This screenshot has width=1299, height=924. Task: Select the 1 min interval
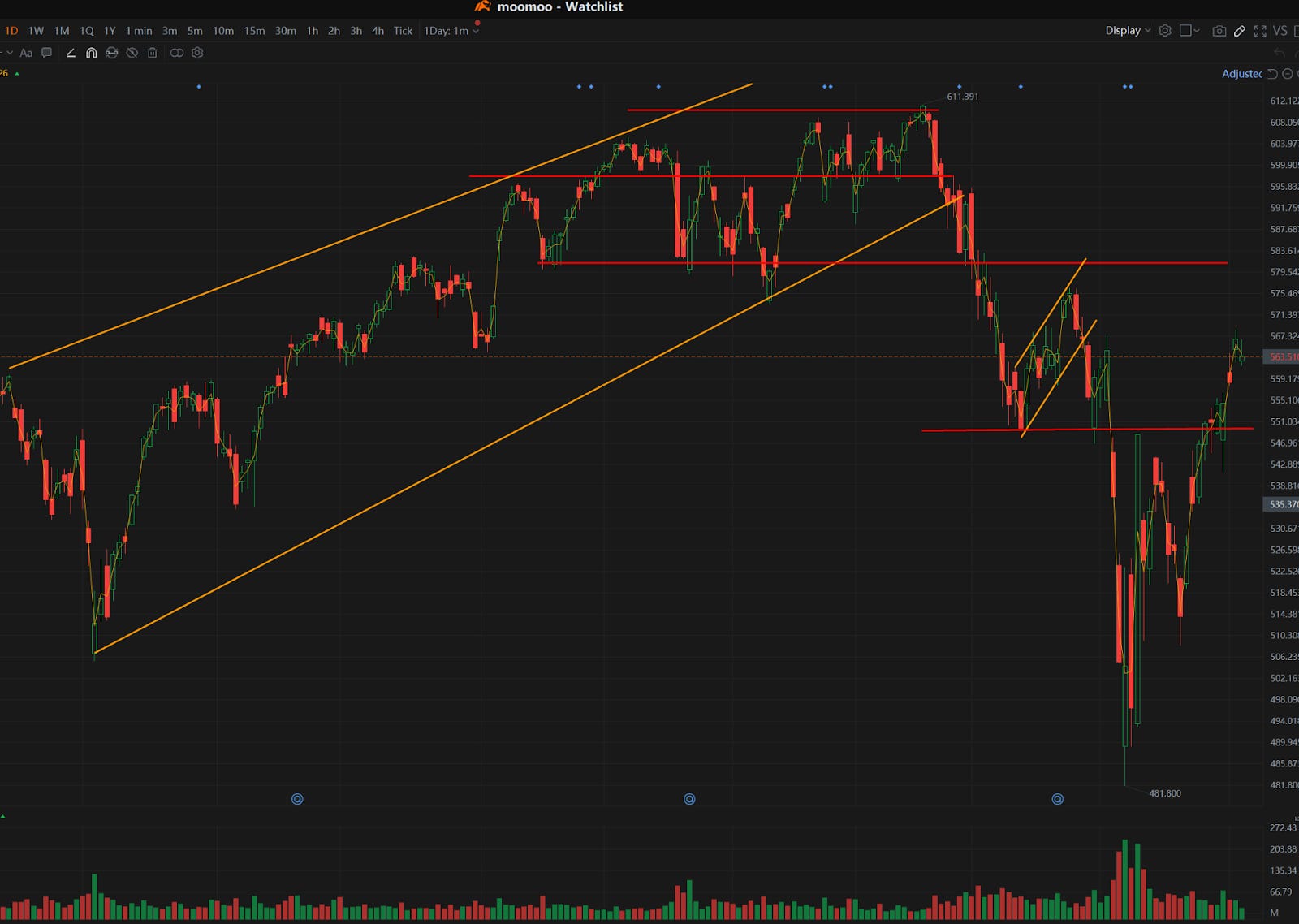tap(139, 31)
